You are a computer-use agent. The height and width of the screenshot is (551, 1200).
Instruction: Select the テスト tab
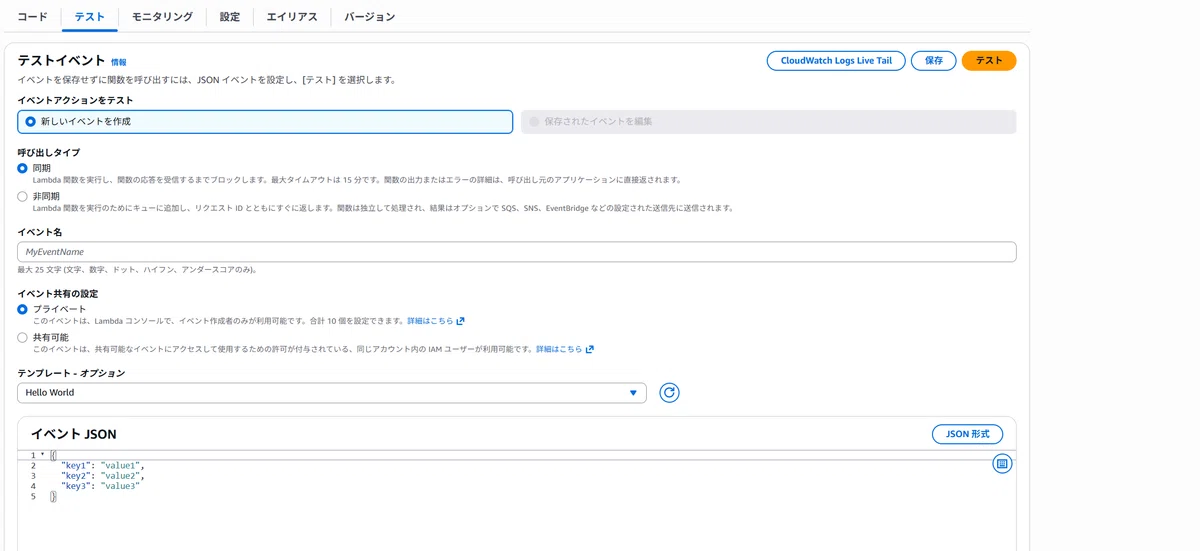click(x=89, y=17)
